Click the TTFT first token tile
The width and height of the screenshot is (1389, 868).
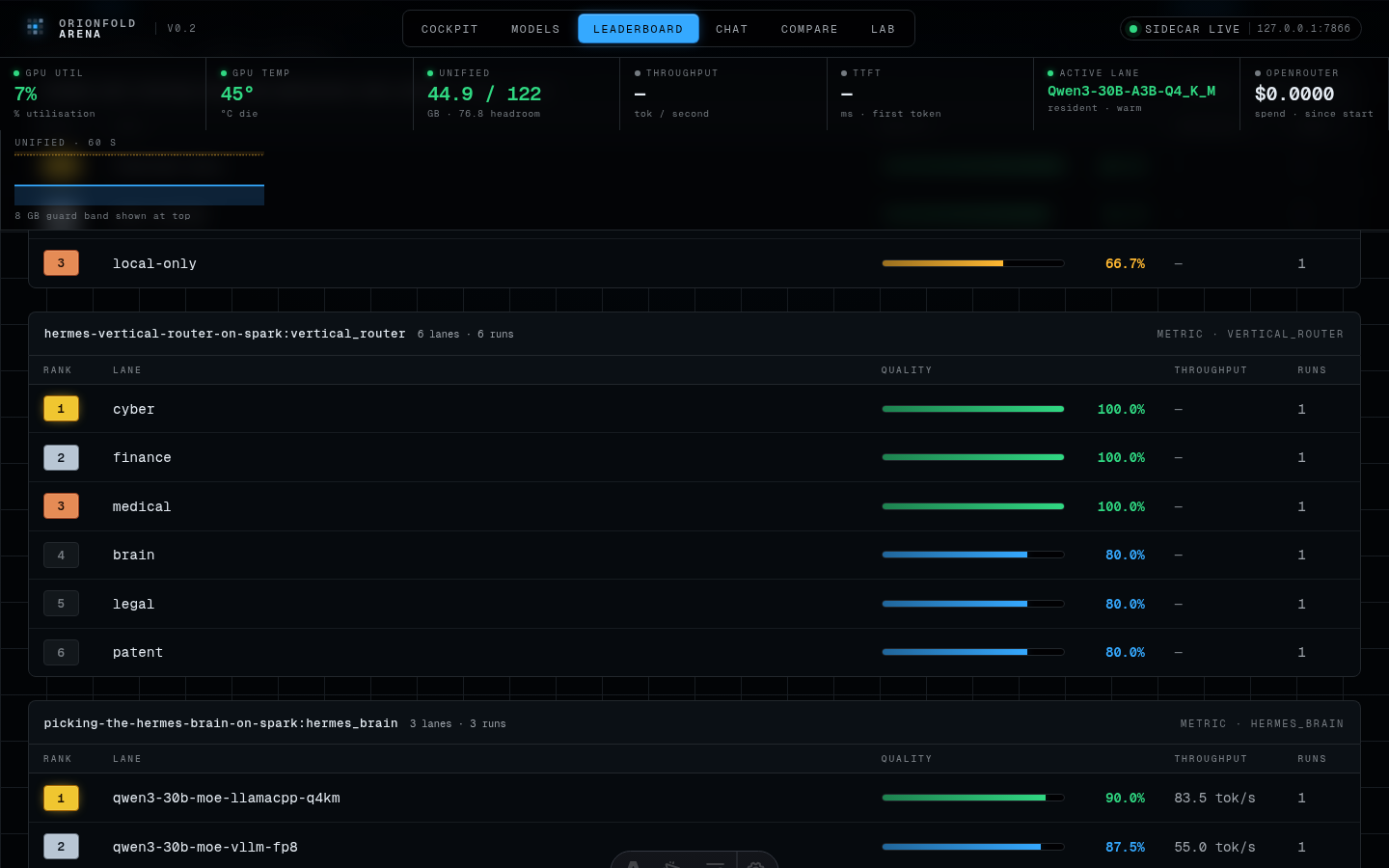(930, 94)
